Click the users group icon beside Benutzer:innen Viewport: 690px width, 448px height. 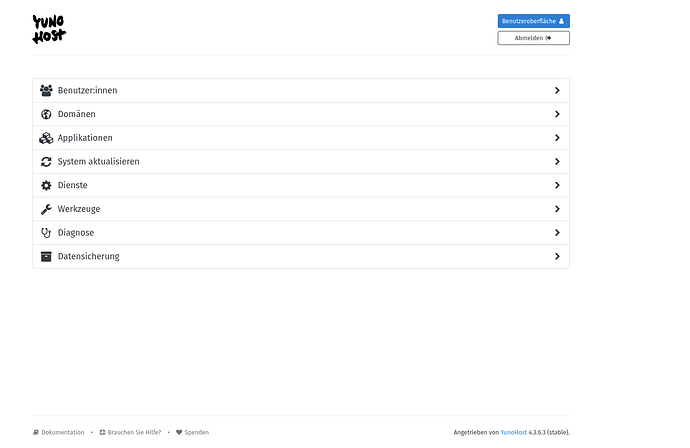click(46, 90)
